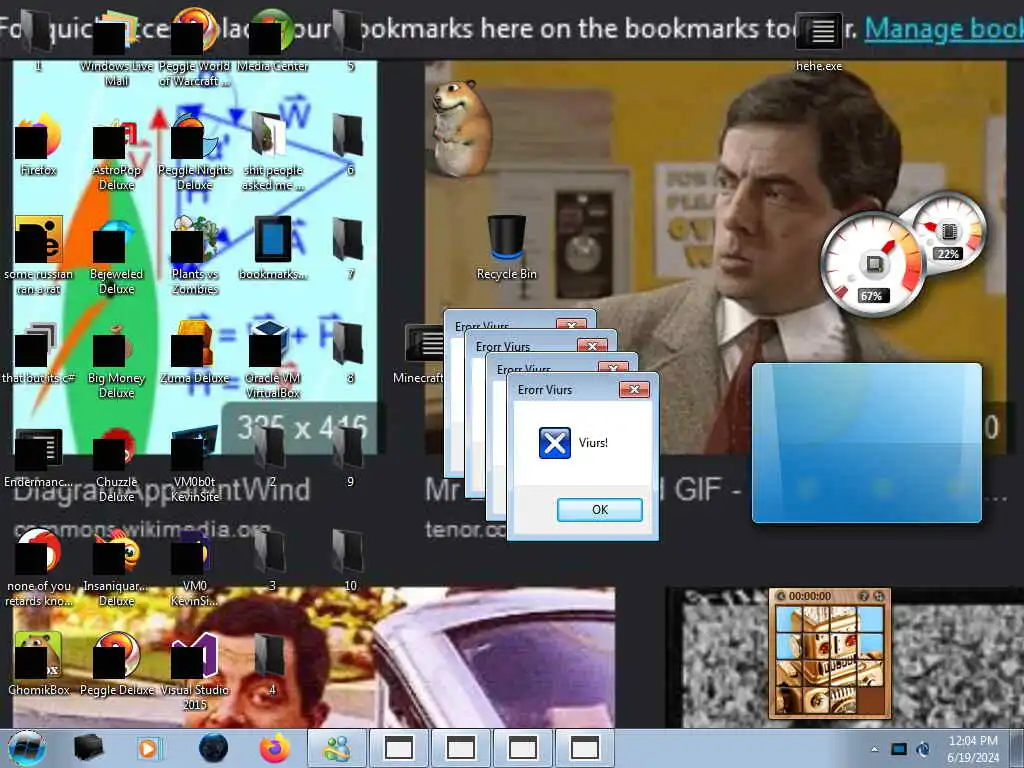
Task: Select the folder named 7
Action: pos(350,248)
